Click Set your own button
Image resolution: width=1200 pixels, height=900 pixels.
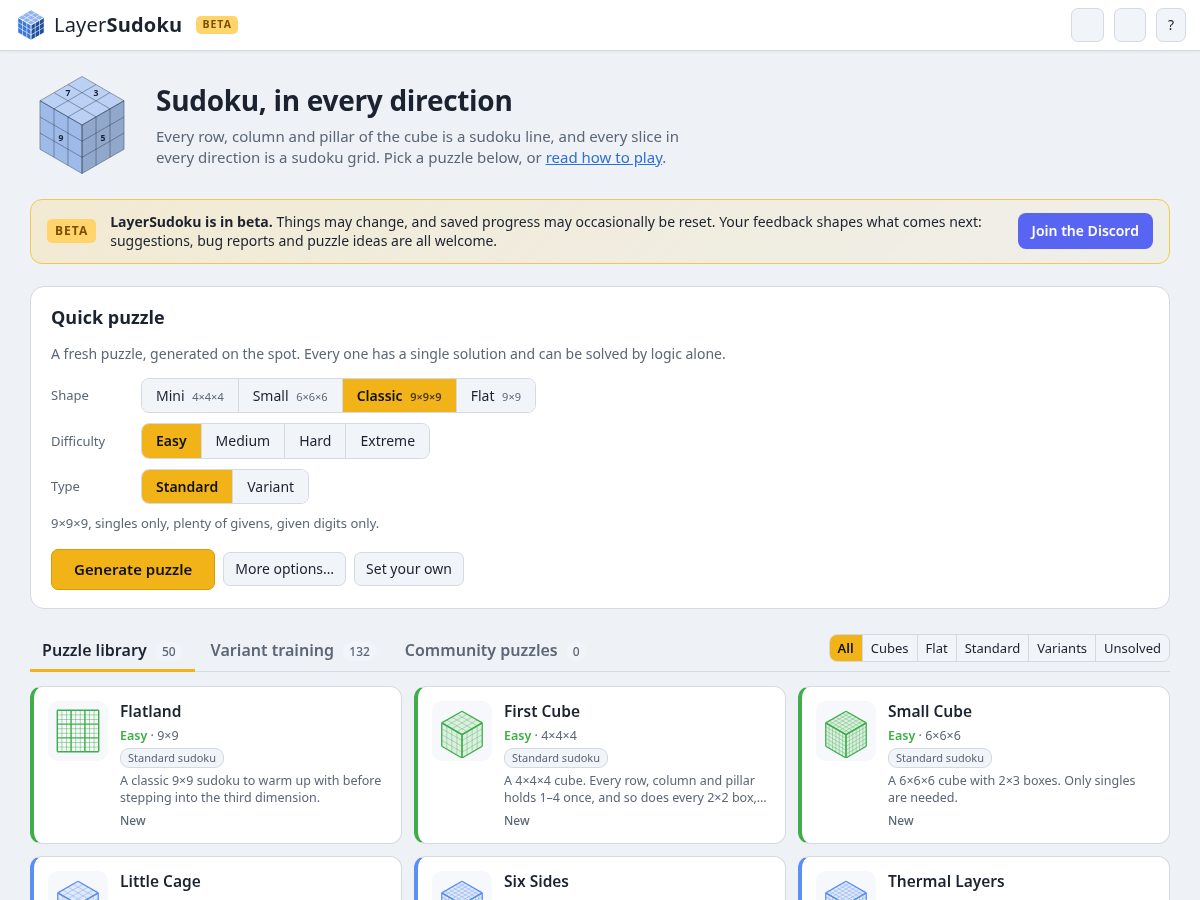[x=409, y=569]
